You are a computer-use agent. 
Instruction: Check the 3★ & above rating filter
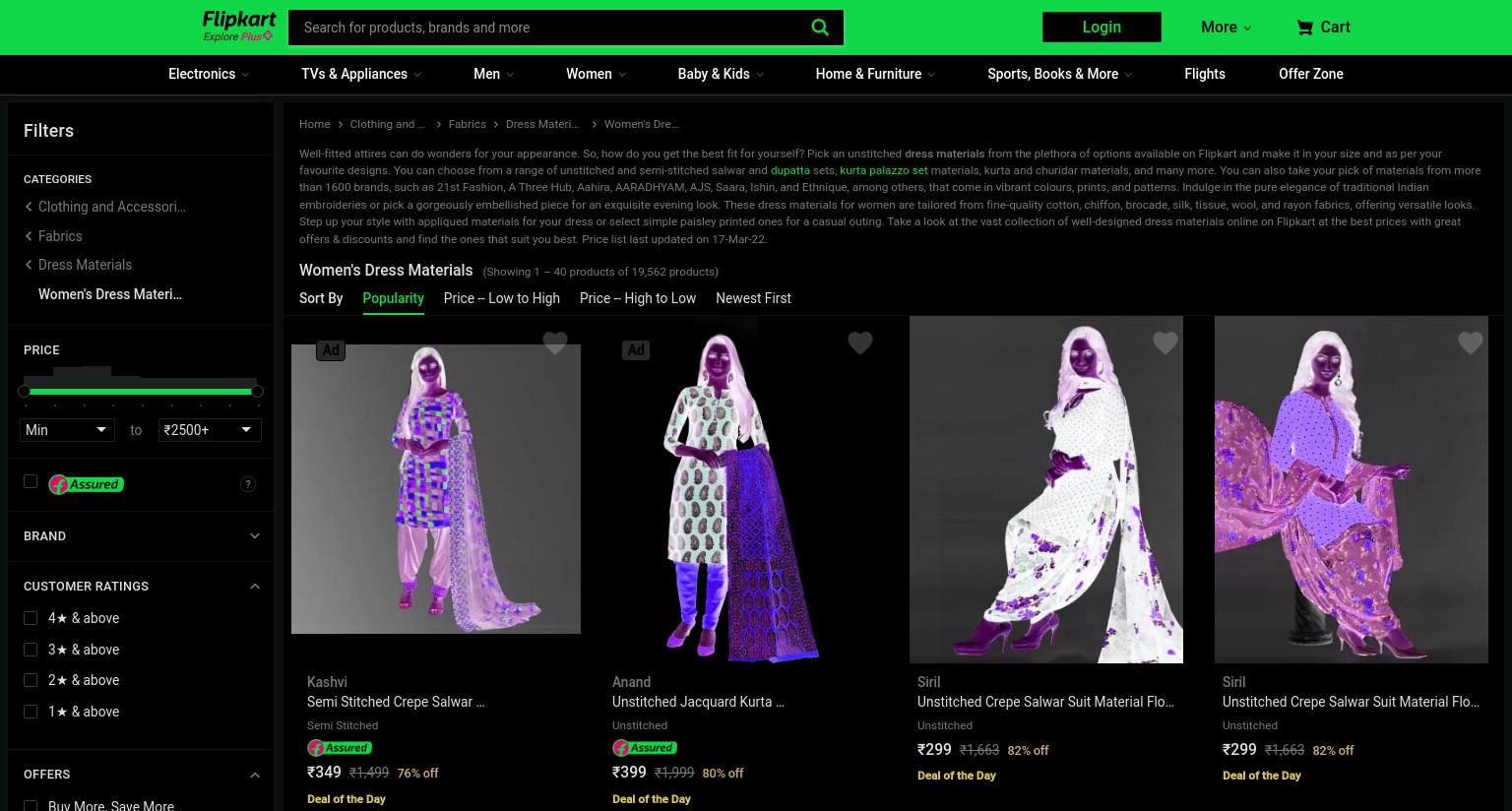pos(31,650)
